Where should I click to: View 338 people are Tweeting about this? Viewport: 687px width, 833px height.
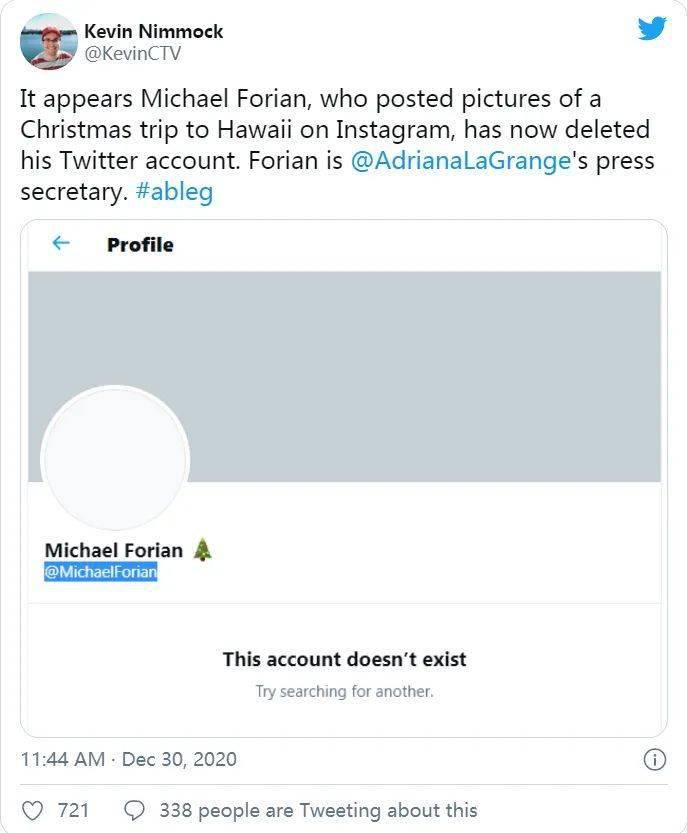(318, 810)
